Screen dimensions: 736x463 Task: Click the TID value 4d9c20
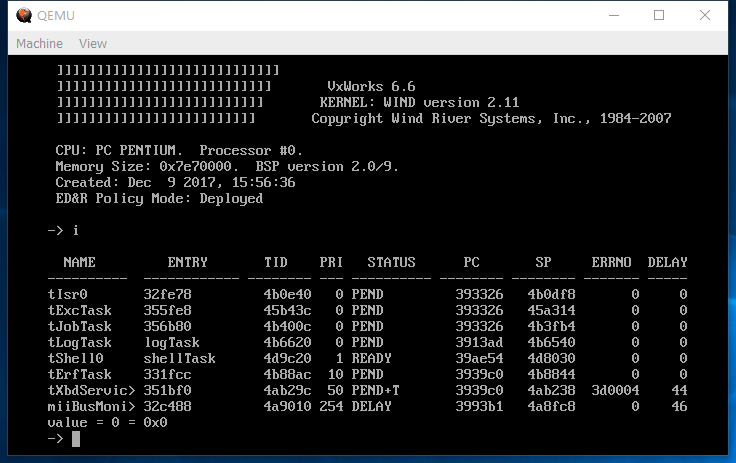click(x=287, y=358)
